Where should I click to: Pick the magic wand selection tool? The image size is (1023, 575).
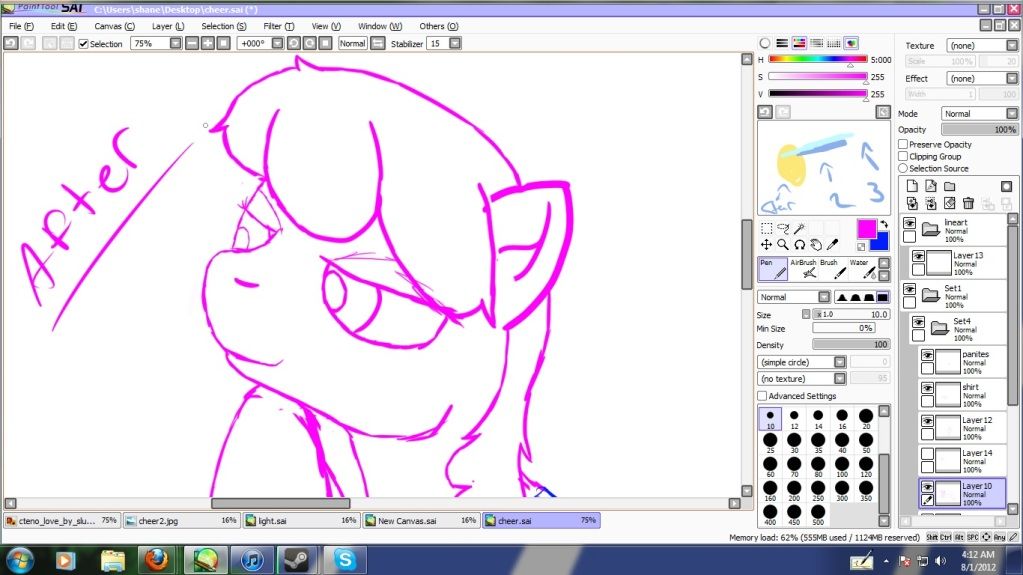point(799,228)
